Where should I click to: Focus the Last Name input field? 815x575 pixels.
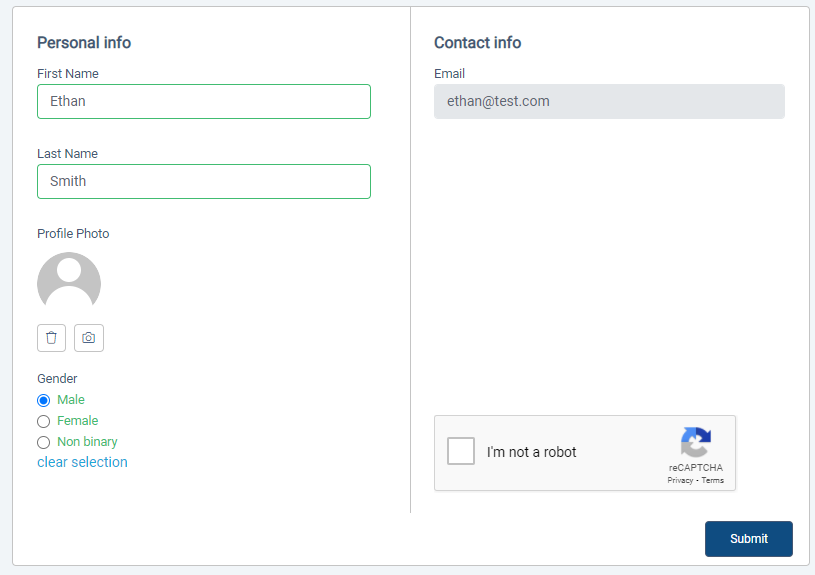[x=204, y=181]
